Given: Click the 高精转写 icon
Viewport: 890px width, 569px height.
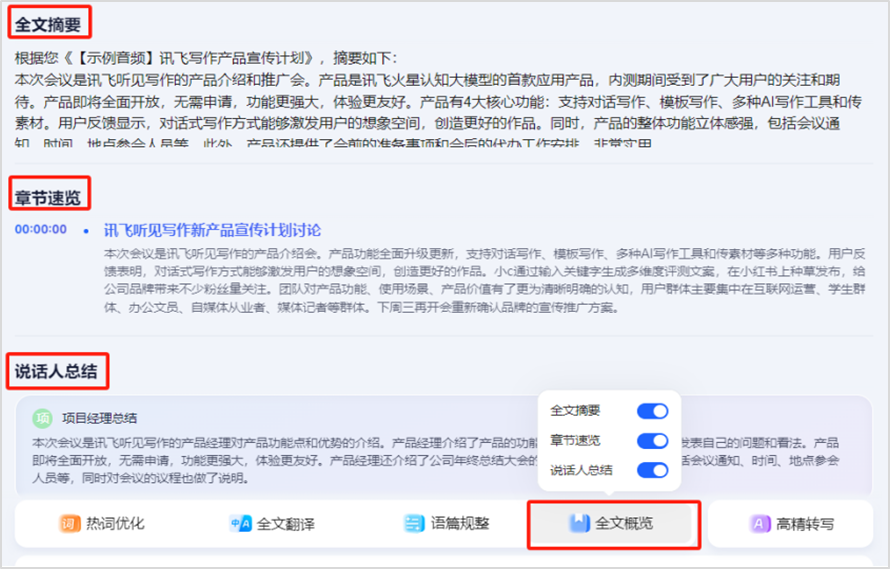Looking at the screenshot, I should point(759,523).
